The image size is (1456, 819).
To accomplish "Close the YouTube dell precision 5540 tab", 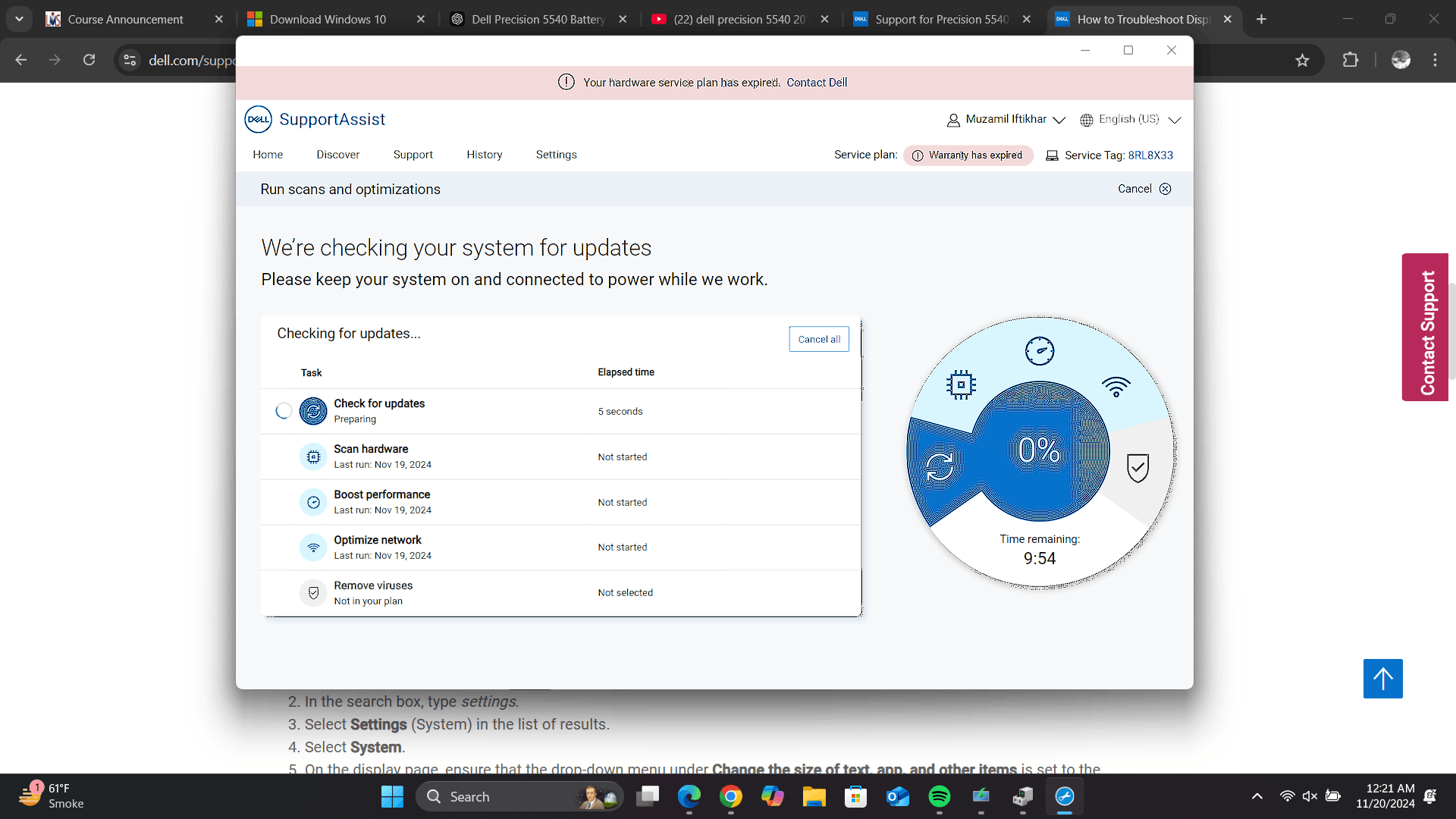I will (x=825, y=19).
